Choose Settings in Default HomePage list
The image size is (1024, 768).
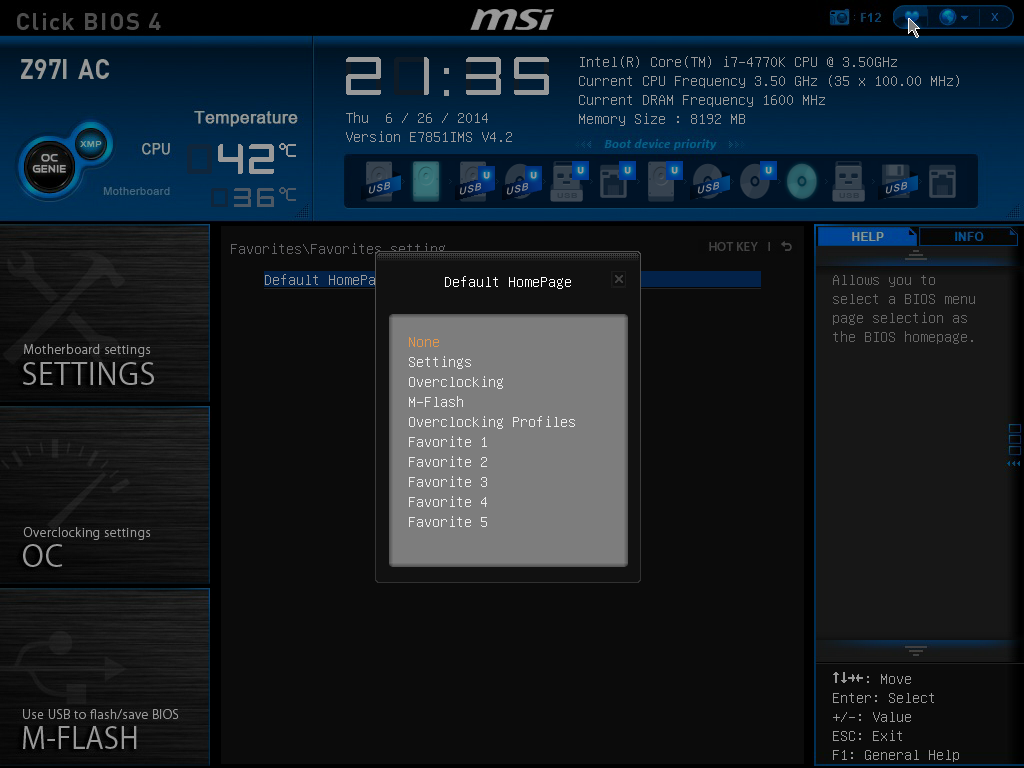click(440, 362)
